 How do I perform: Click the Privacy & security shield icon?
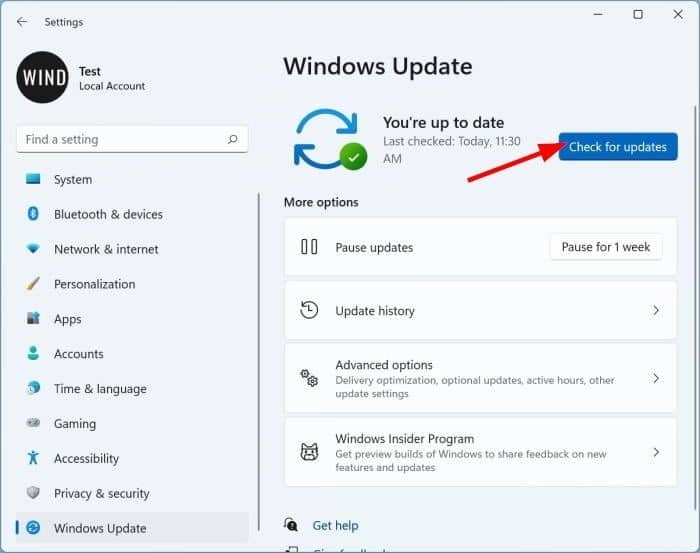[x=33, y=493]
